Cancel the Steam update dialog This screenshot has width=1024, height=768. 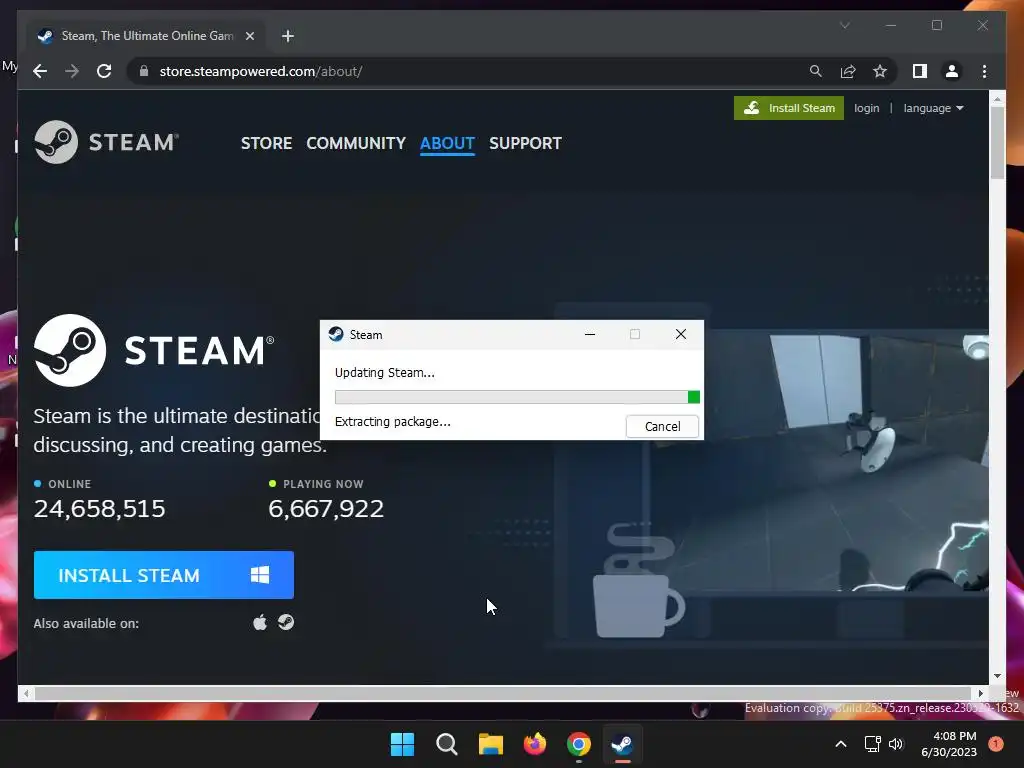(x=662, y=426)
